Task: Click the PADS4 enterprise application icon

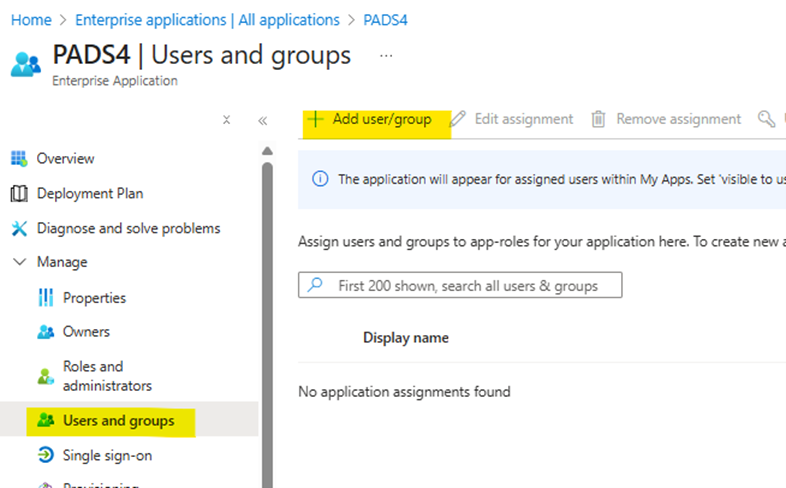Action: coord(26,65)
